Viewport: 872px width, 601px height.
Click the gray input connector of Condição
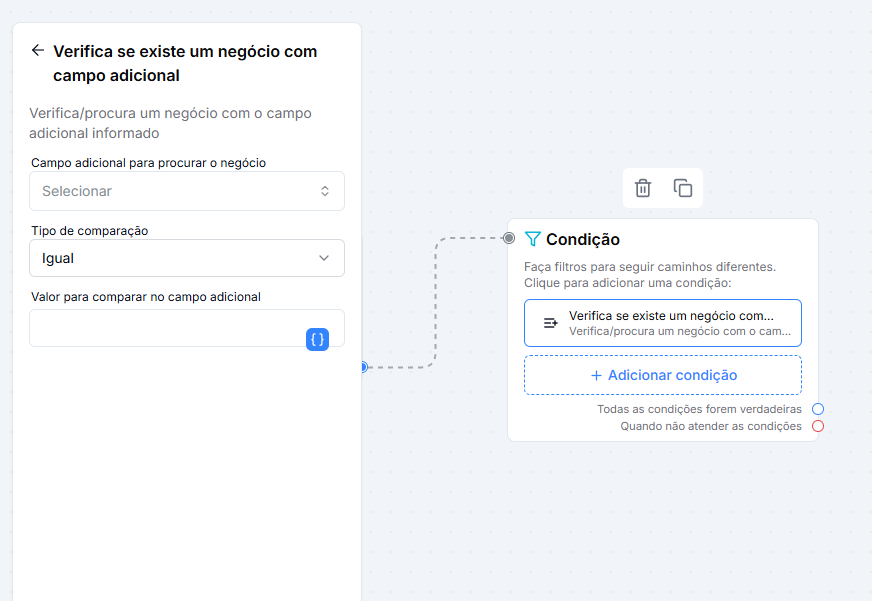pos(508,239)
